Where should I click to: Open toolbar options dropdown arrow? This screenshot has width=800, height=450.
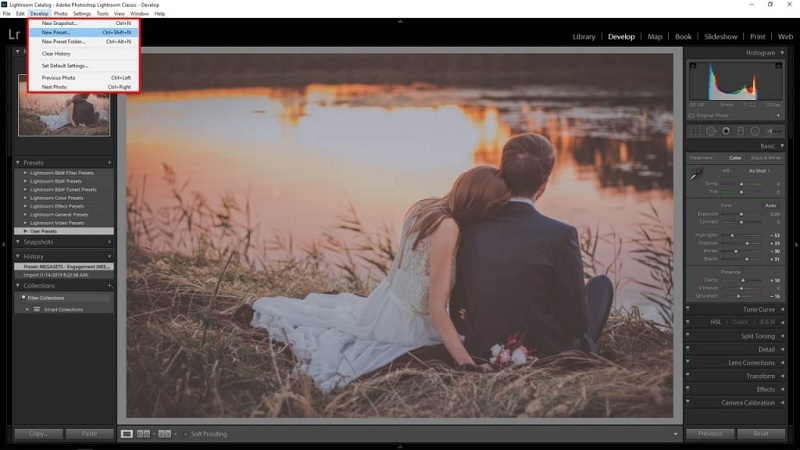[x=676, y=434]
